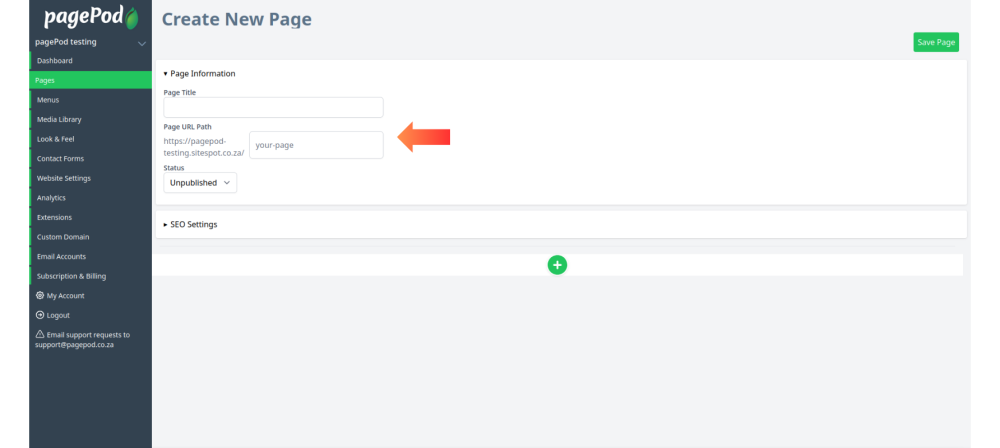Viewport: 1000px width, 448px height.
Task: Click the pagePod leaf logo
Action: [91, 17]
